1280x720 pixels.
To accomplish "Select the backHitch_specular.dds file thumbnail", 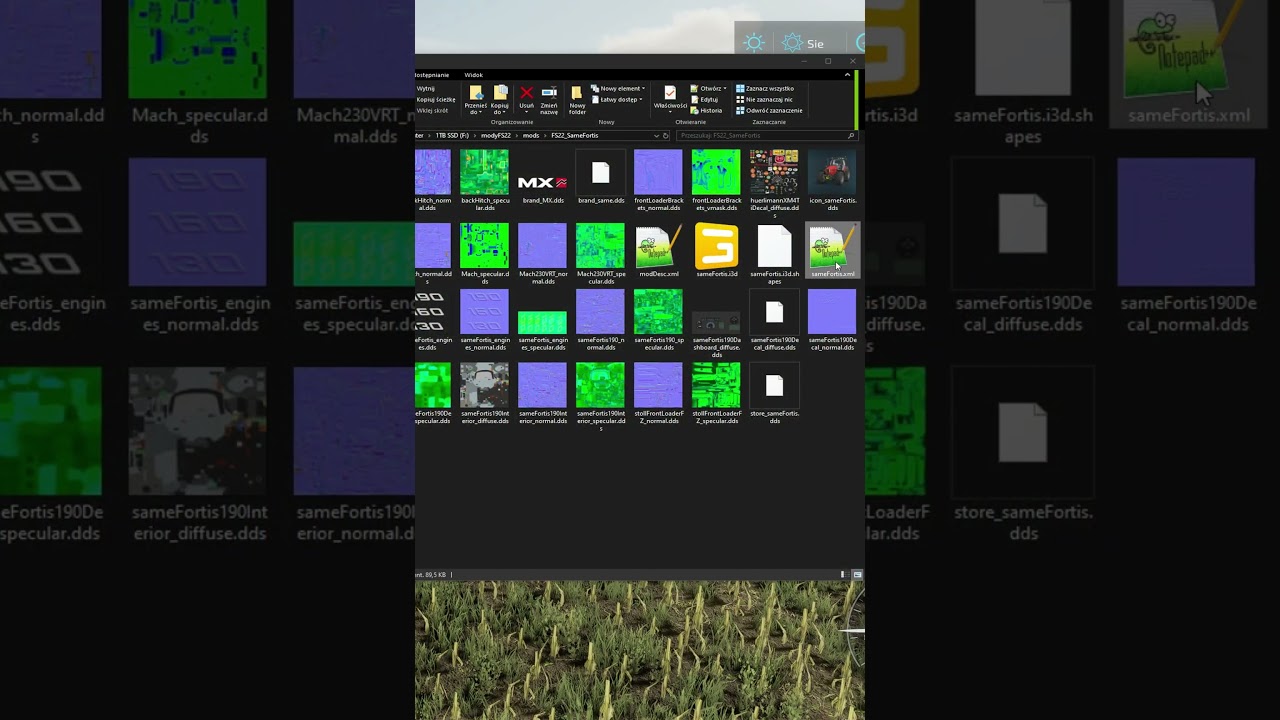I will tap(484, 172).
